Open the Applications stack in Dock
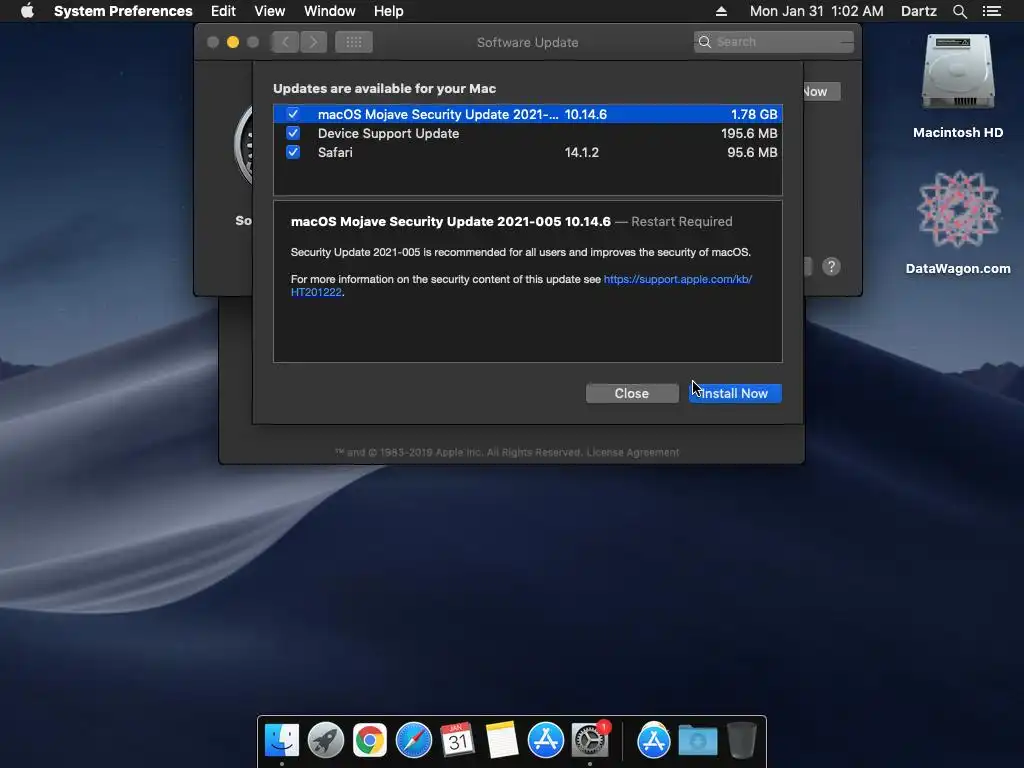This screenshot has width=1024, height=768. pyautogui.click(x=654, y=740)
